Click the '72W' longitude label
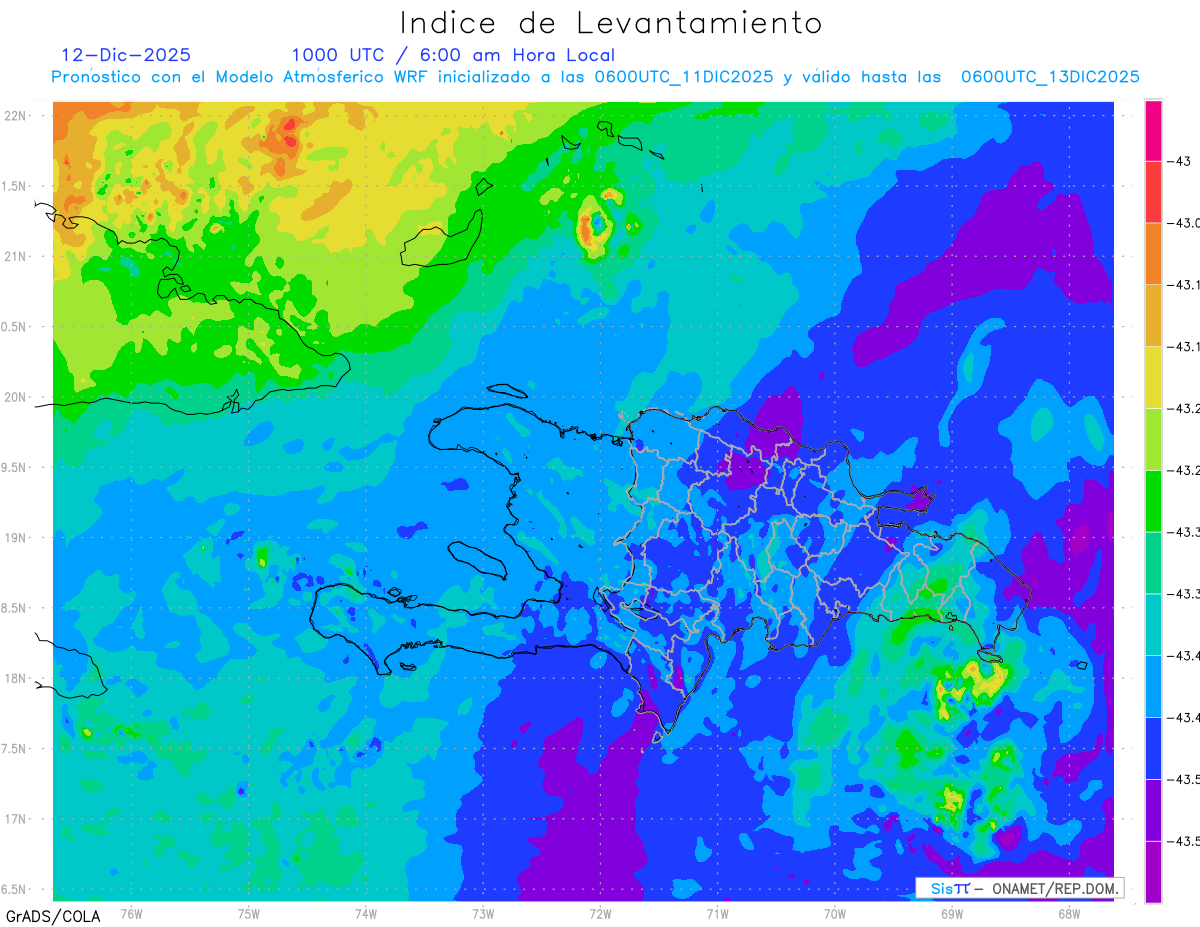 (600, 913)
